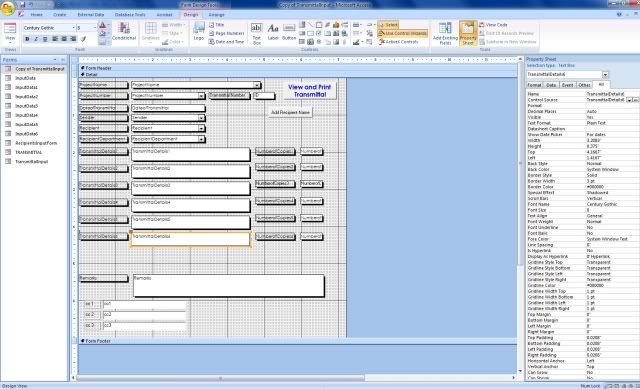Click the Save icon in Quick Access toolbar
The width and height of the screenshot is (640, 389).
(x=22, y=4)
